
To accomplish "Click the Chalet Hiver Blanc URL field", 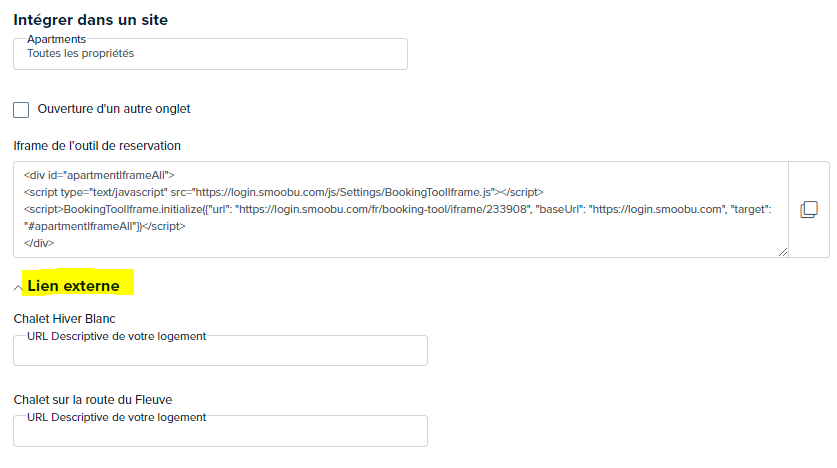I will (220, 351).
